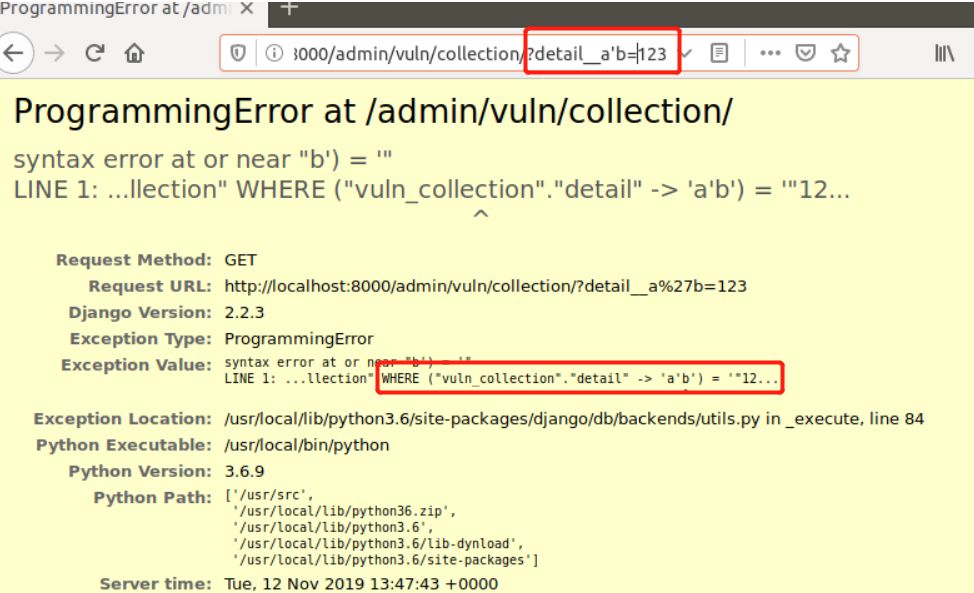
Task: Open the browser home page
Action: (x=134, y=53)
